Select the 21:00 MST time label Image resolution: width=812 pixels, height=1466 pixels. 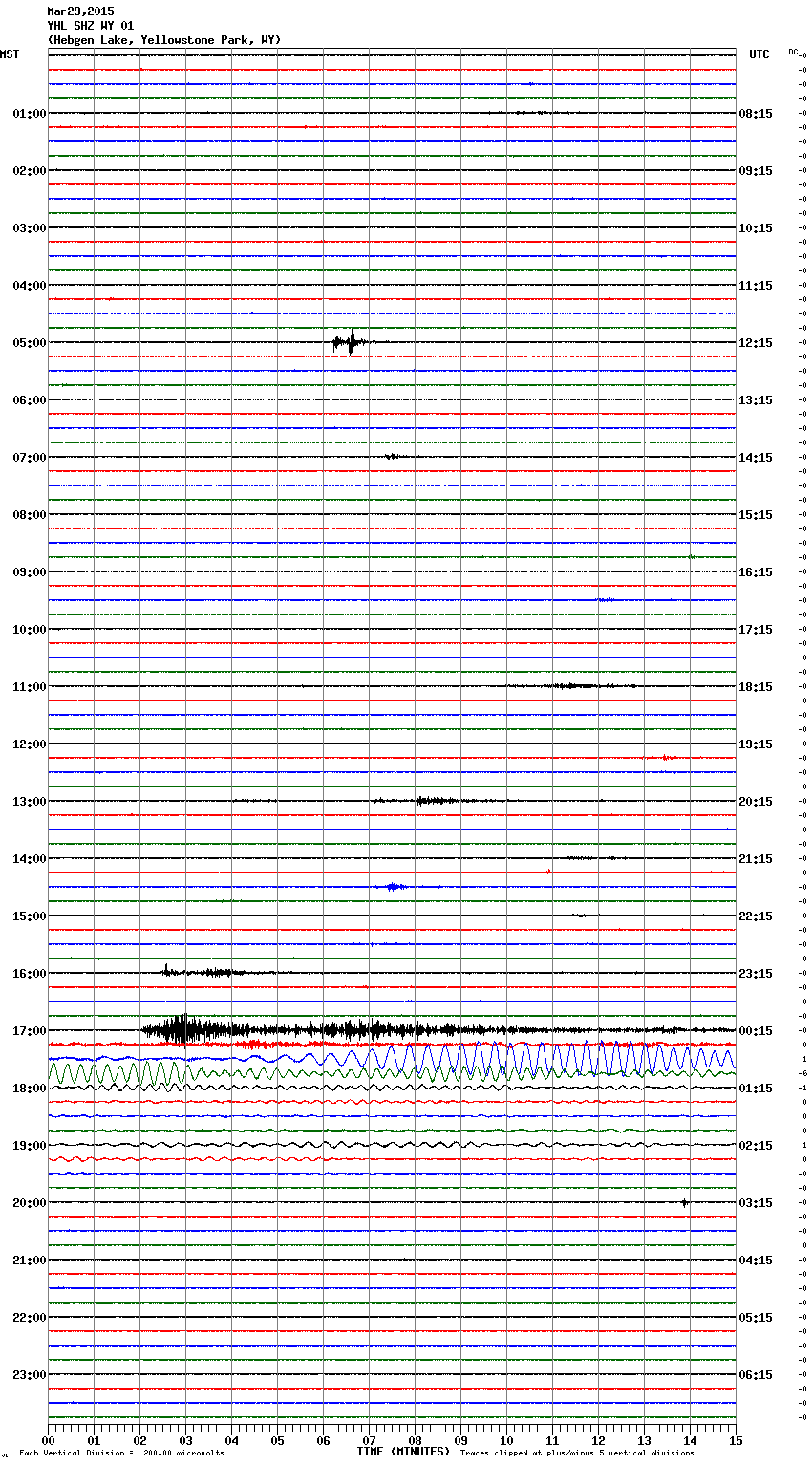coord(29,1261)
